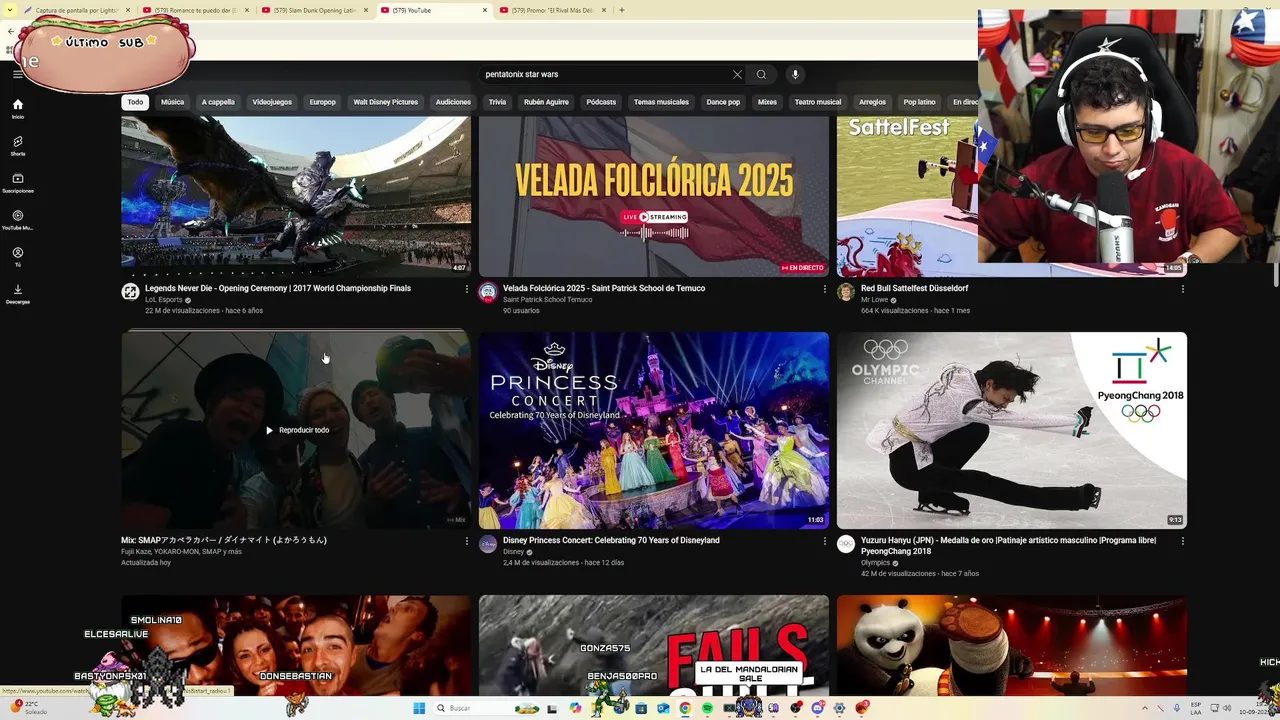Open the YouTube hamburger guide menu
The height and width of the screenshot is (720, 1280).
click(x=17, y=73)
